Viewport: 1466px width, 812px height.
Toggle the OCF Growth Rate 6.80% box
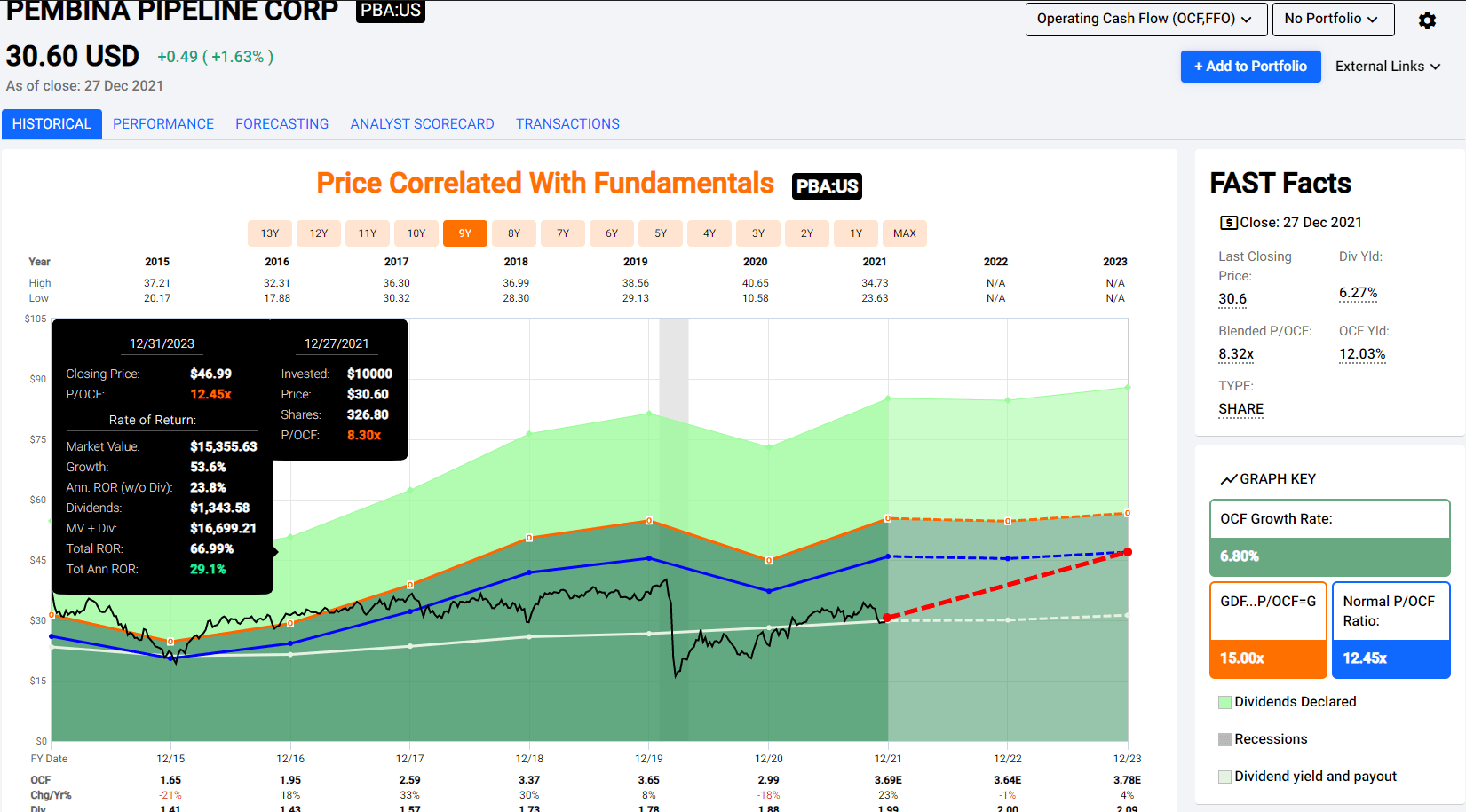point(1329,538)
